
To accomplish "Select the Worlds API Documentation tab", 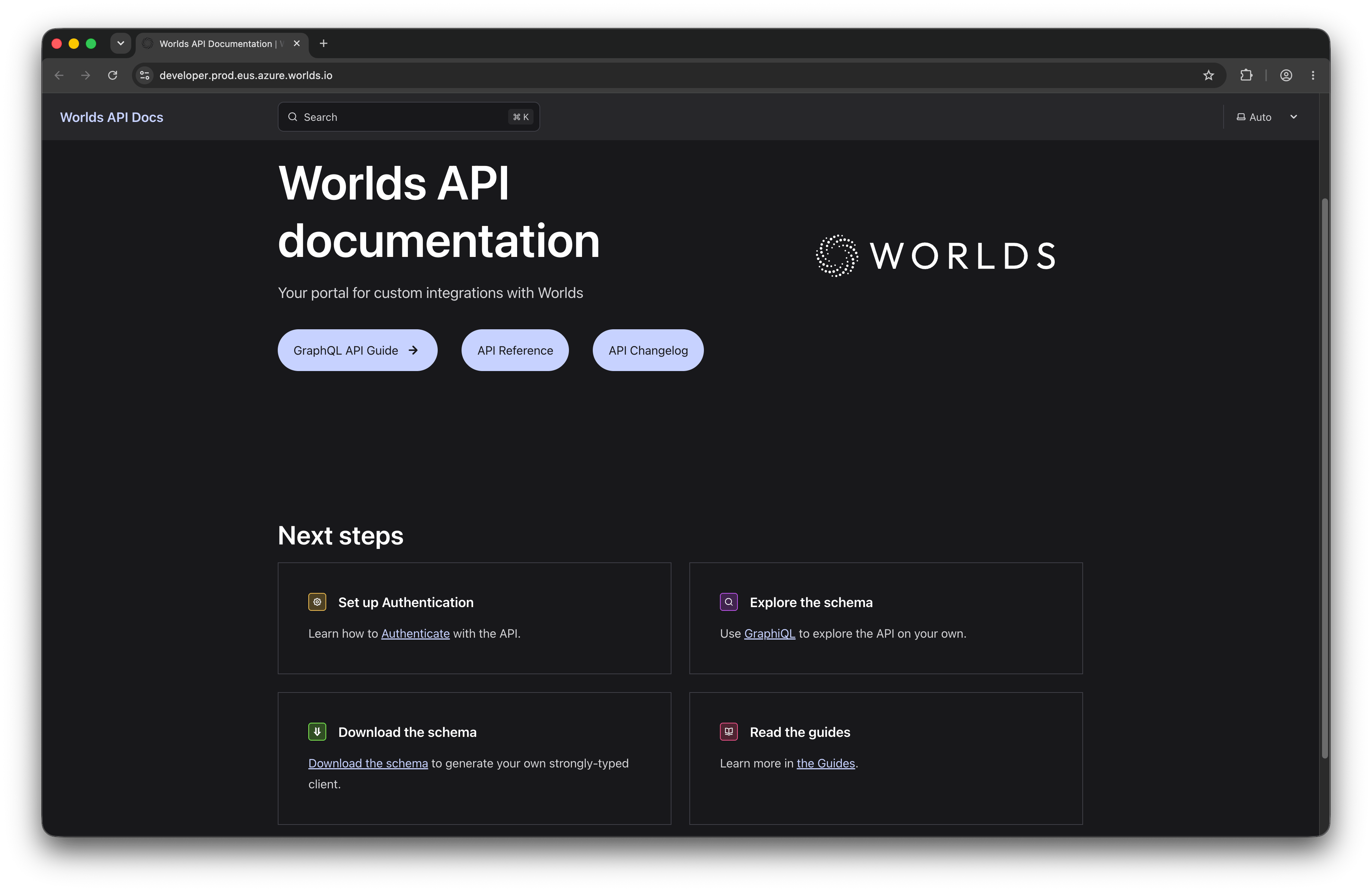I will click(222, 44).
